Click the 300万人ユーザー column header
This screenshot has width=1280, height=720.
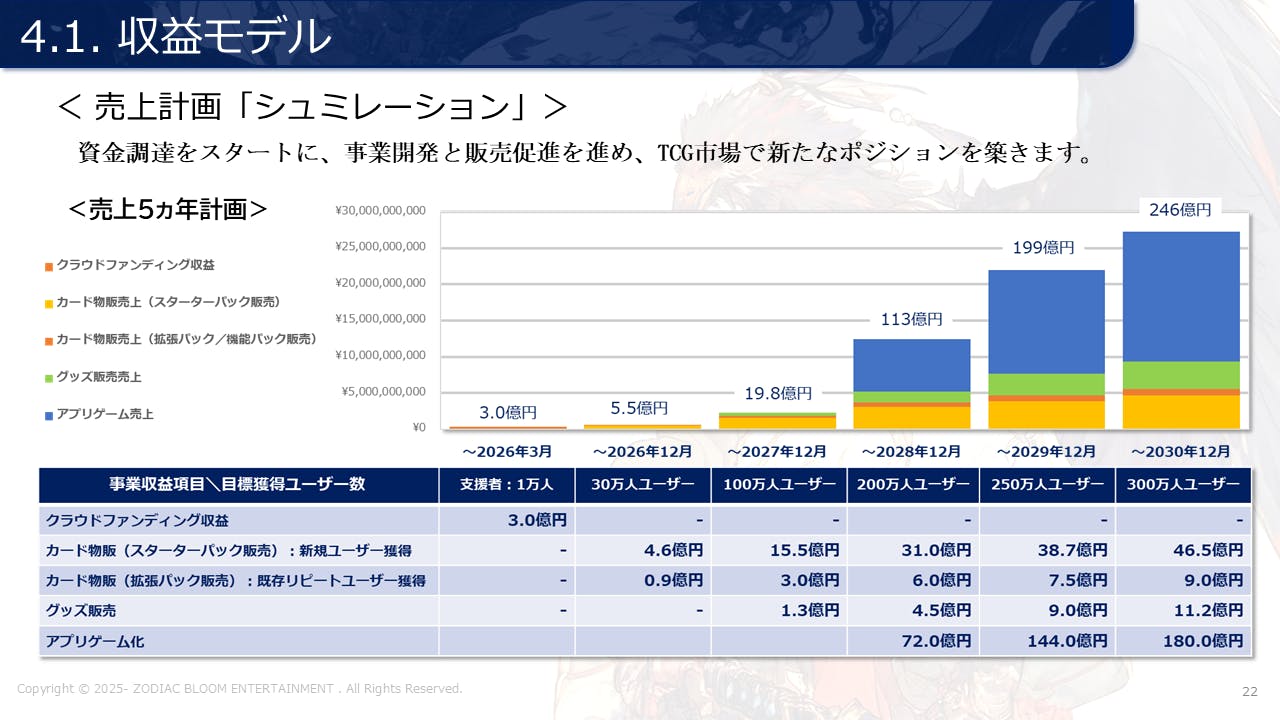1184,485
